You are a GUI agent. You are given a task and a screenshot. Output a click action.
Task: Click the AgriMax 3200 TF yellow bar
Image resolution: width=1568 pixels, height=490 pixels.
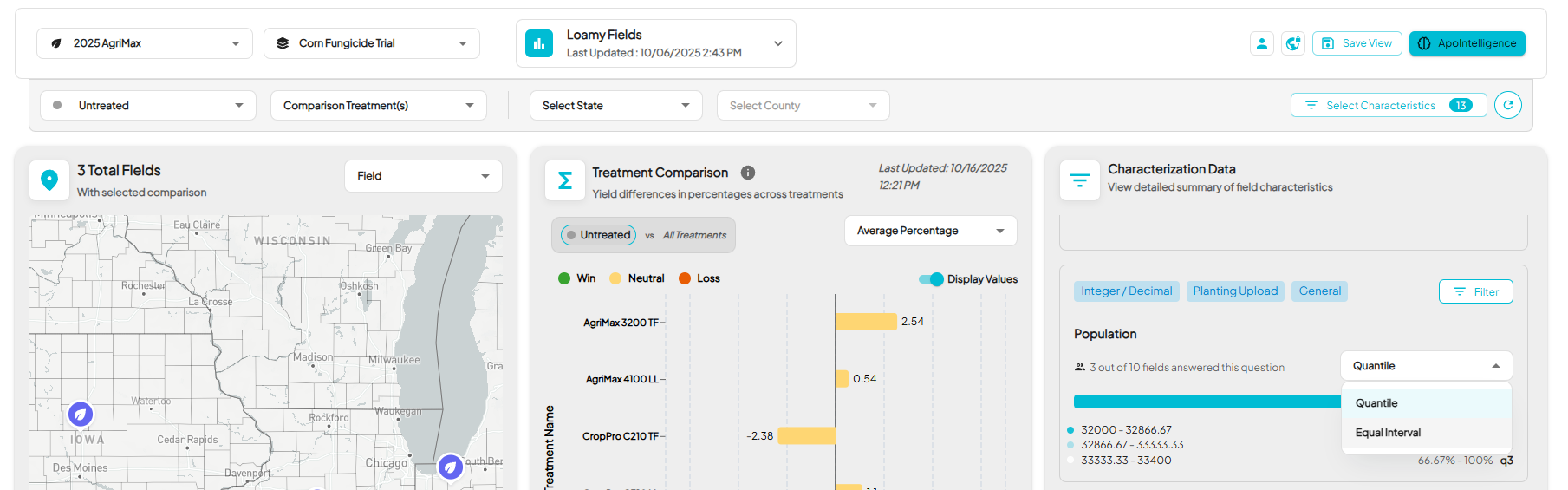point(865,322)
